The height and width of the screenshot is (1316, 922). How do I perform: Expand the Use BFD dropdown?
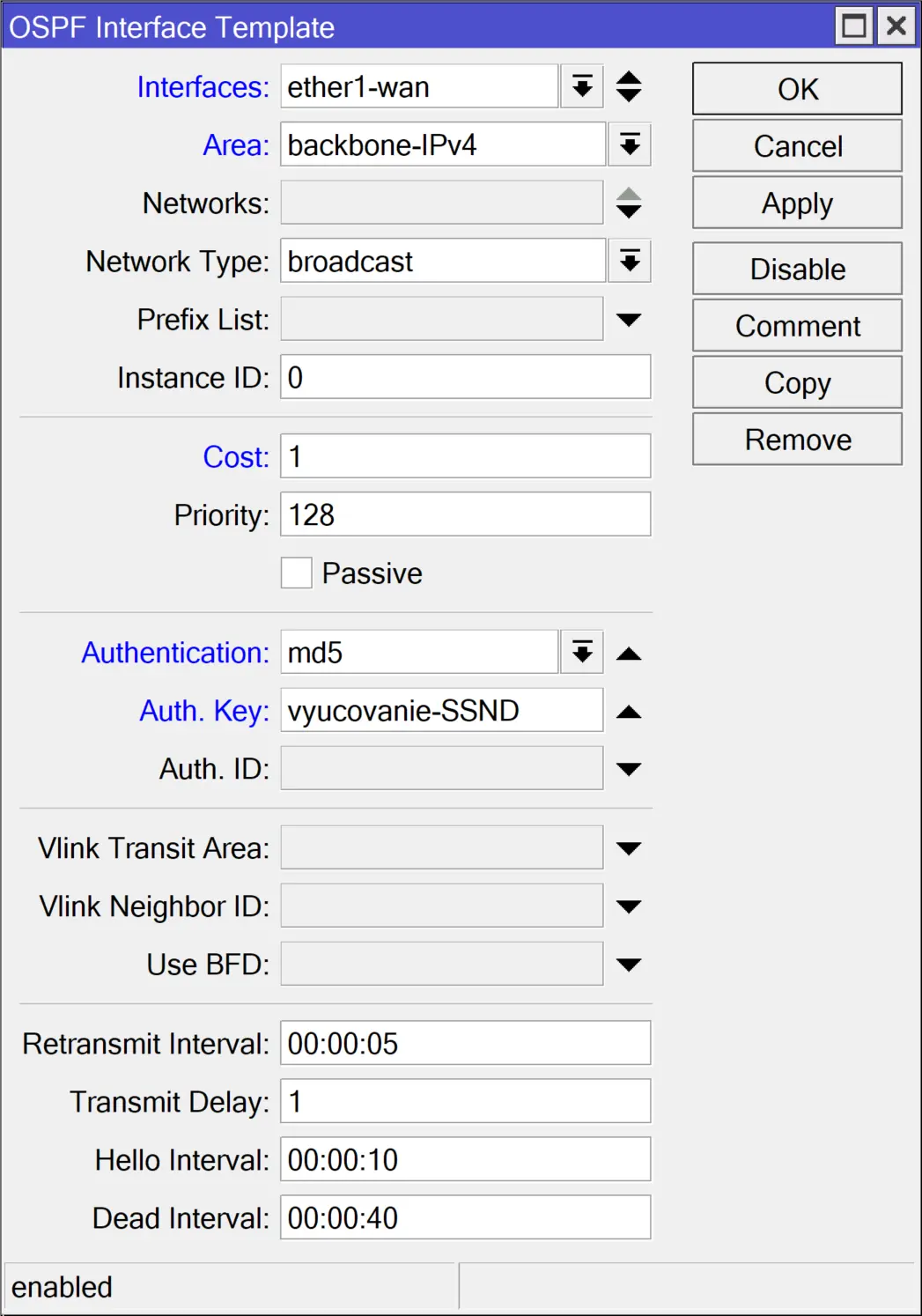(x=629, y=963)
